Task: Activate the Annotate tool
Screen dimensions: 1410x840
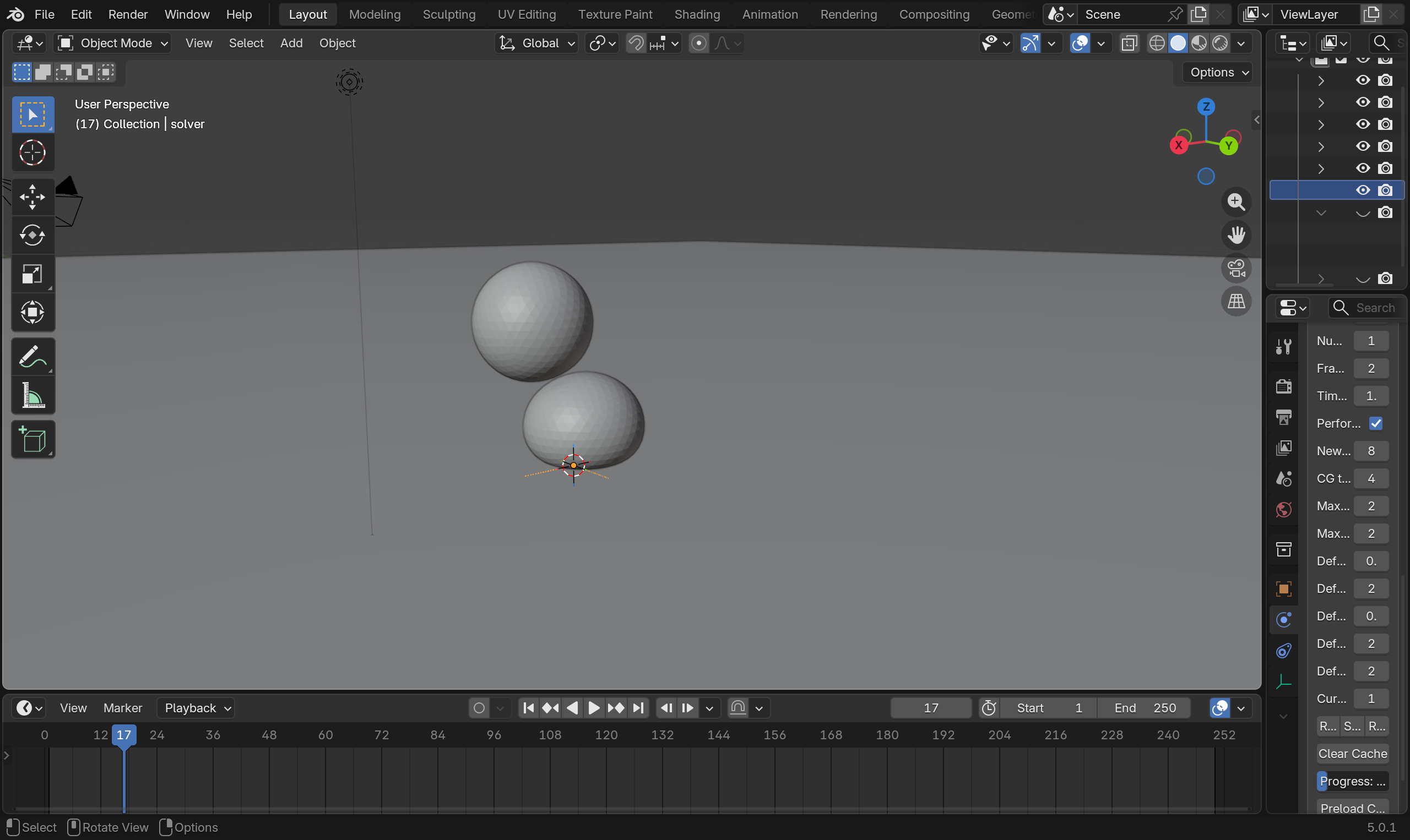Action: coord(32,357)
